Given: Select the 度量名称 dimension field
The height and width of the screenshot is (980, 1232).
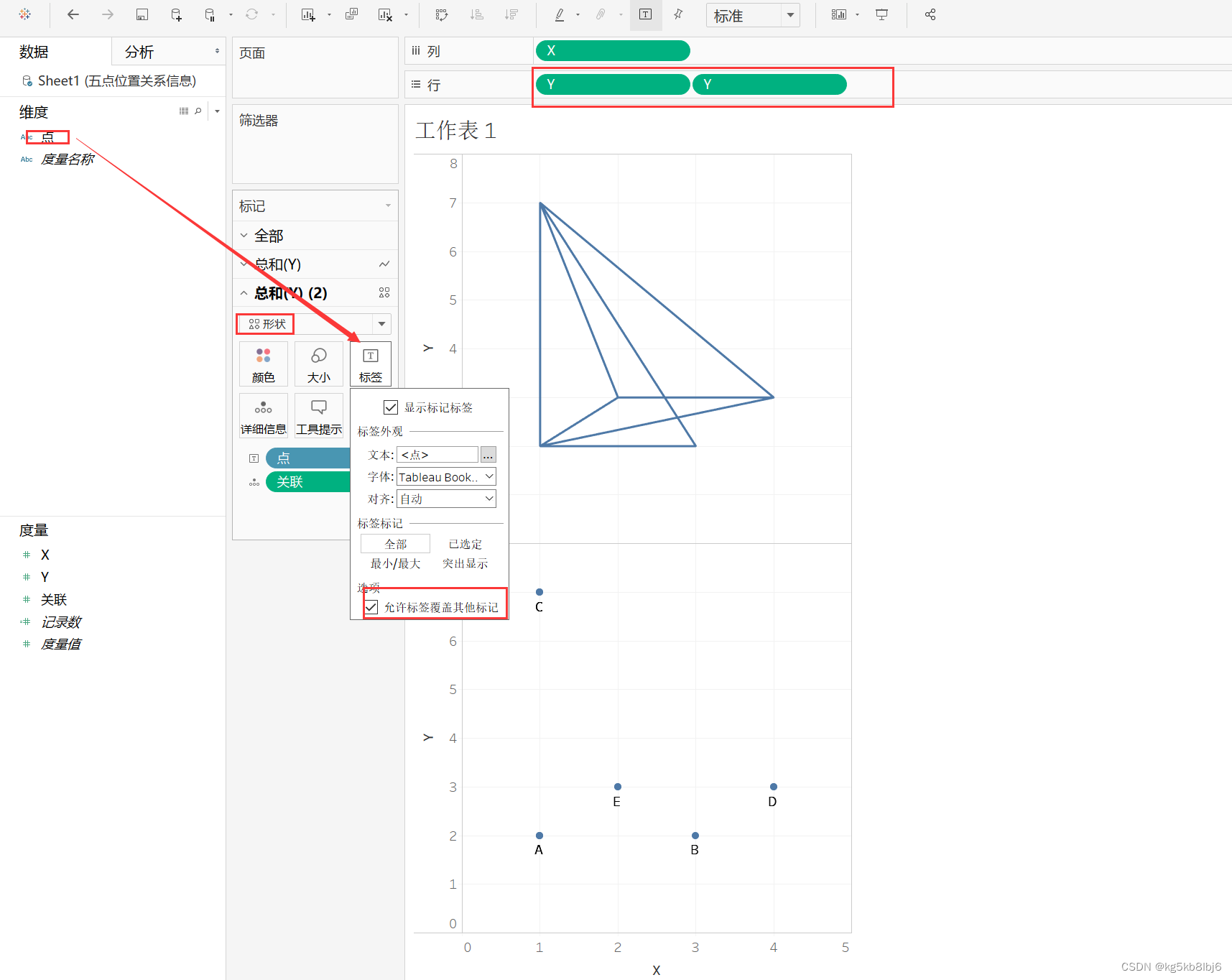Looking at the screenshot, I should 67,160.
